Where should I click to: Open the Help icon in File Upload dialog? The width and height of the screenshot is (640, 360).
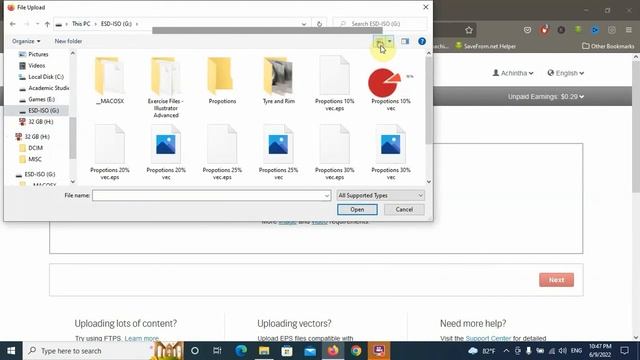tap(422, 41)
